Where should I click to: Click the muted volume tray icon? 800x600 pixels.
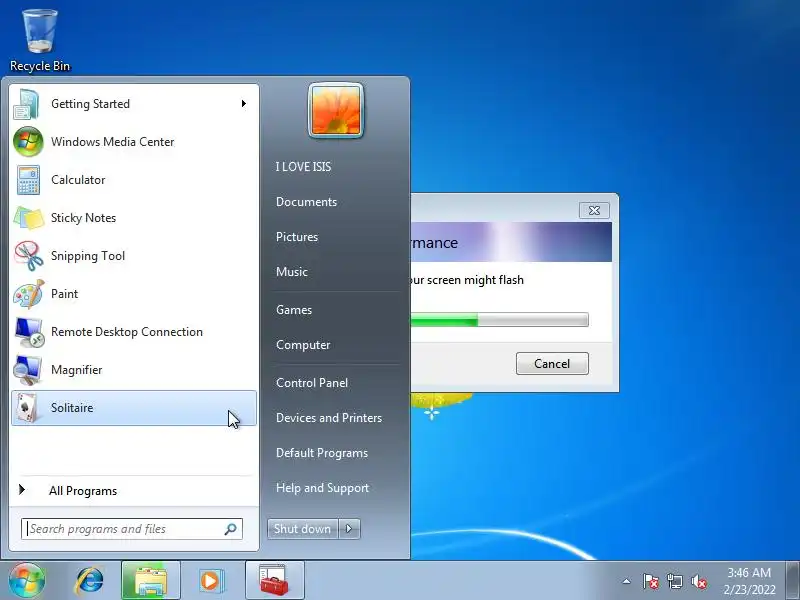point(699,581)
